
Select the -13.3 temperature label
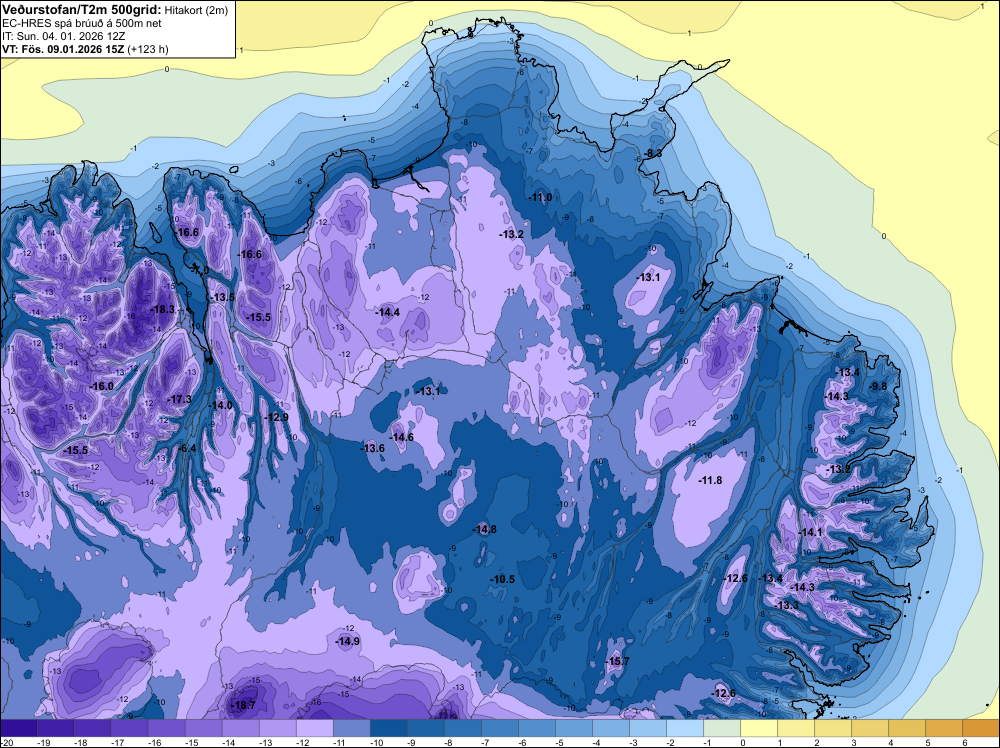click(788, 605)
